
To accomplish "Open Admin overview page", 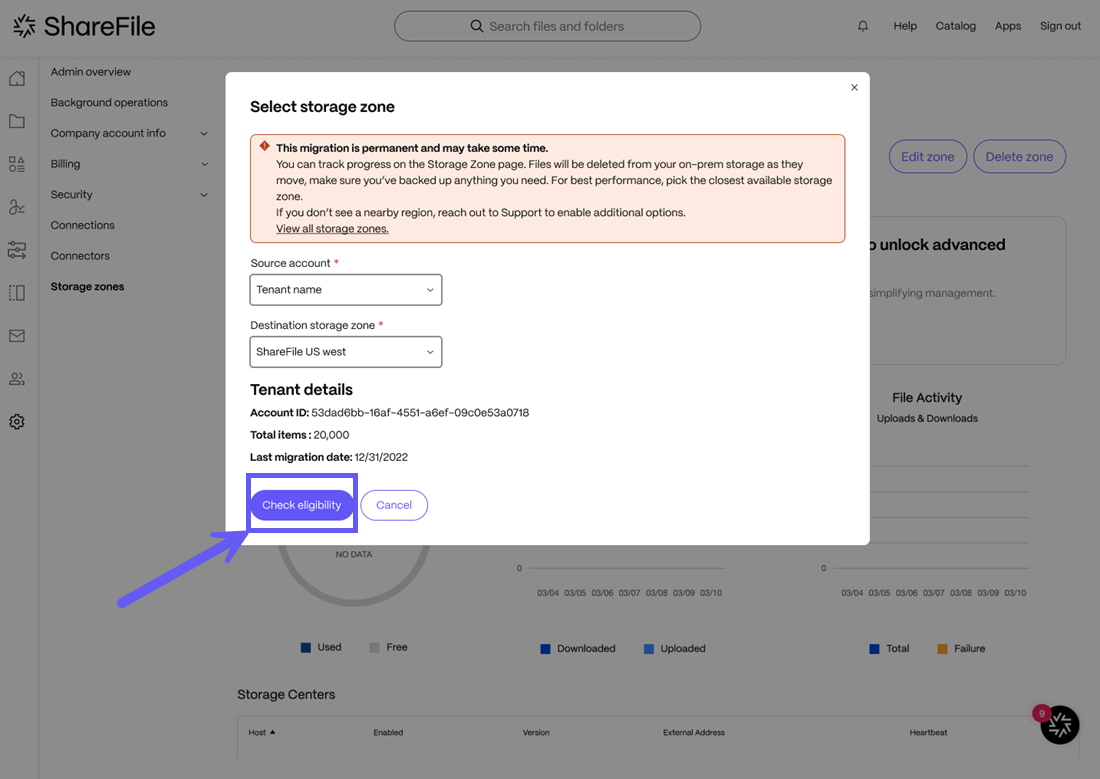I will click(x=90, y=72).
